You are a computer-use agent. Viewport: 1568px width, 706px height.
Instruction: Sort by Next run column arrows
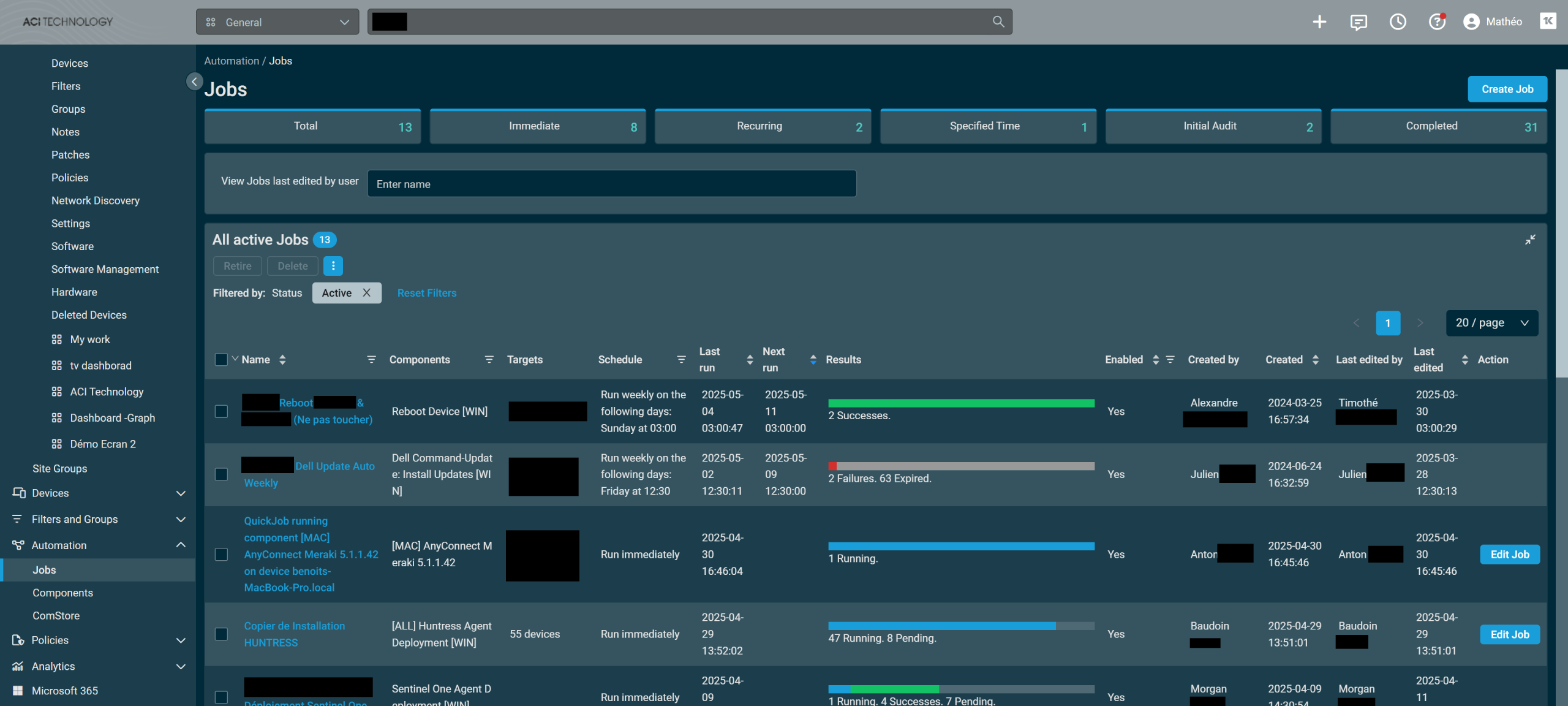tap(813, 360)
